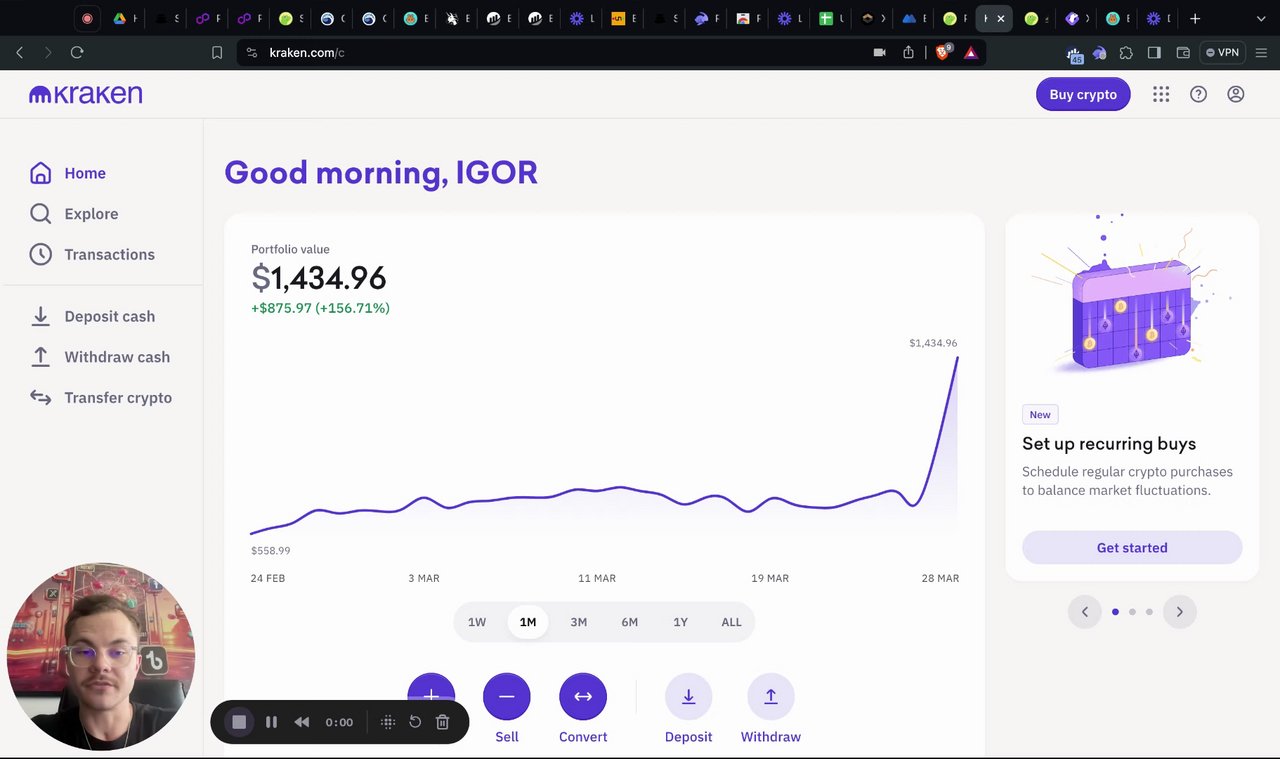
Task: Open Brave Rewards triangle icon
Action: point(971,52)
